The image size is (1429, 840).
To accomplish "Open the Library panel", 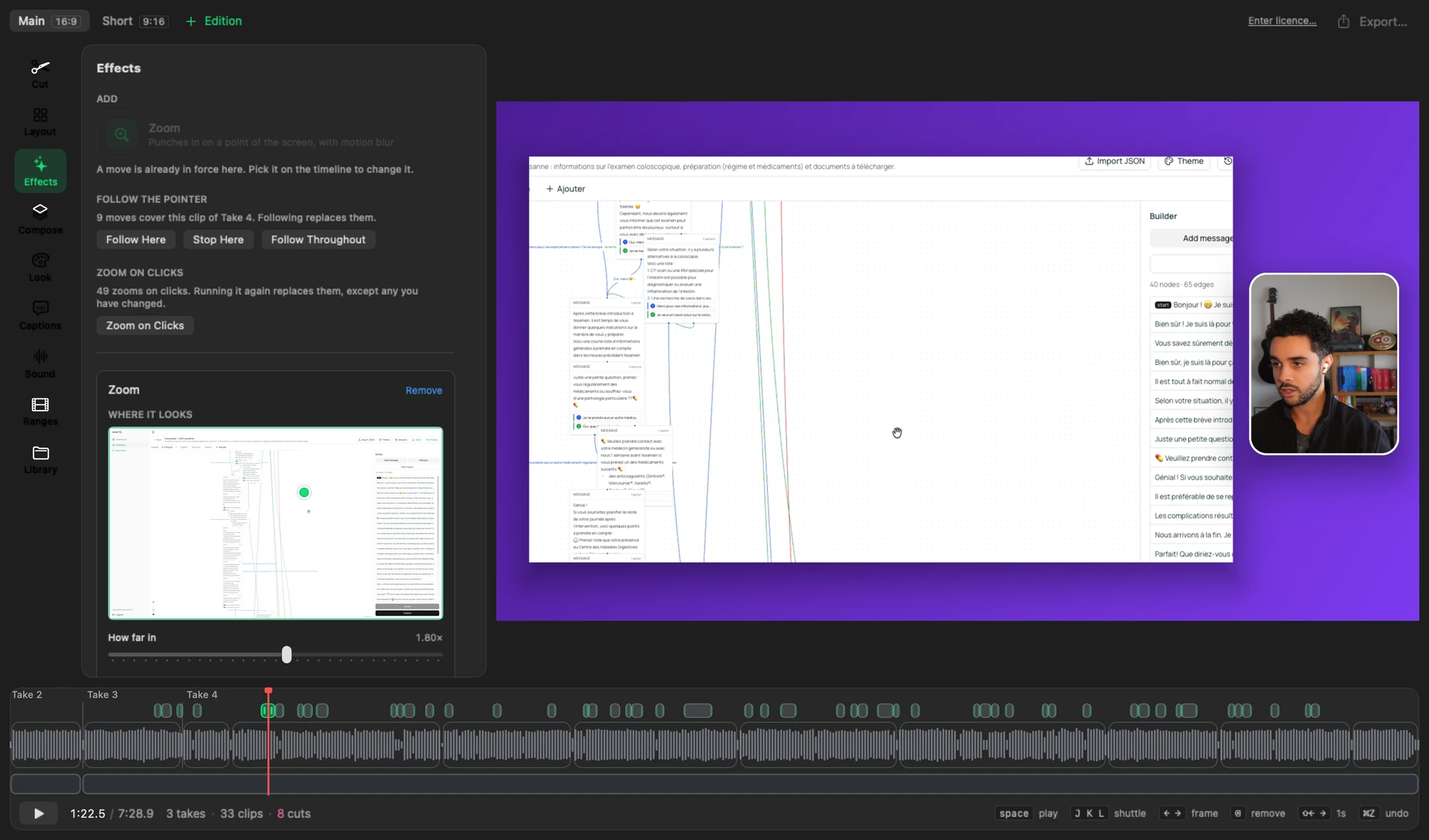I will (x=40, y=459).
